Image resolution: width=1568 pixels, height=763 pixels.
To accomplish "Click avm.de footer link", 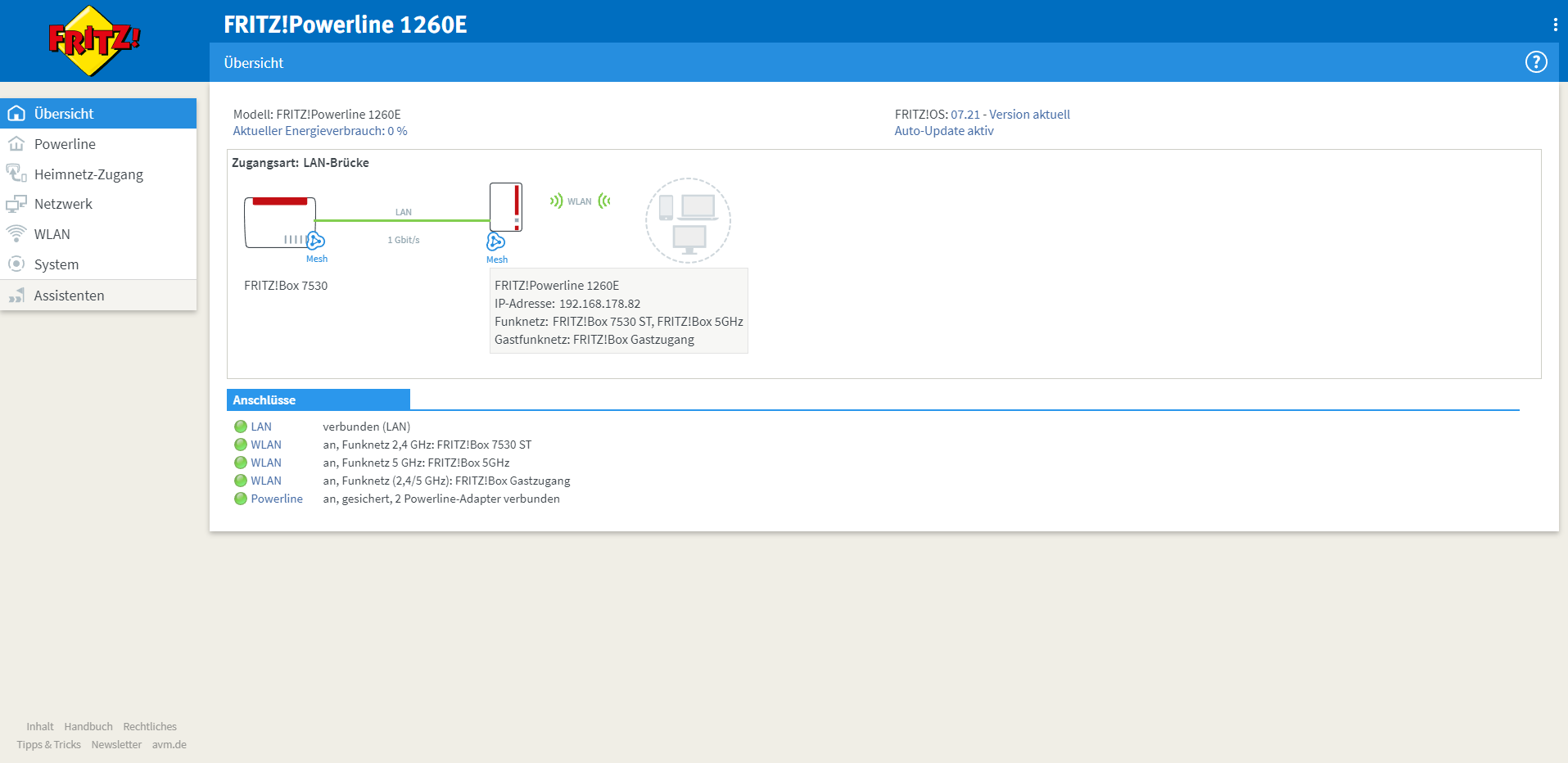I will [169, 744].
